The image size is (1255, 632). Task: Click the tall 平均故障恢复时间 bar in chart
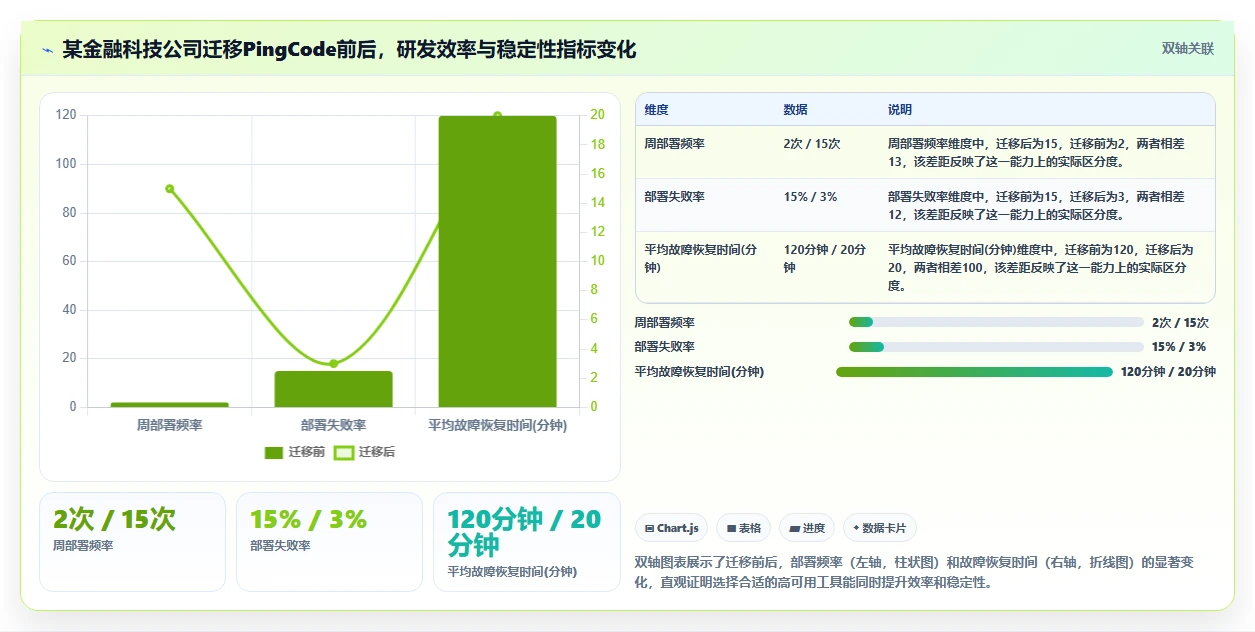coord(497,261)
